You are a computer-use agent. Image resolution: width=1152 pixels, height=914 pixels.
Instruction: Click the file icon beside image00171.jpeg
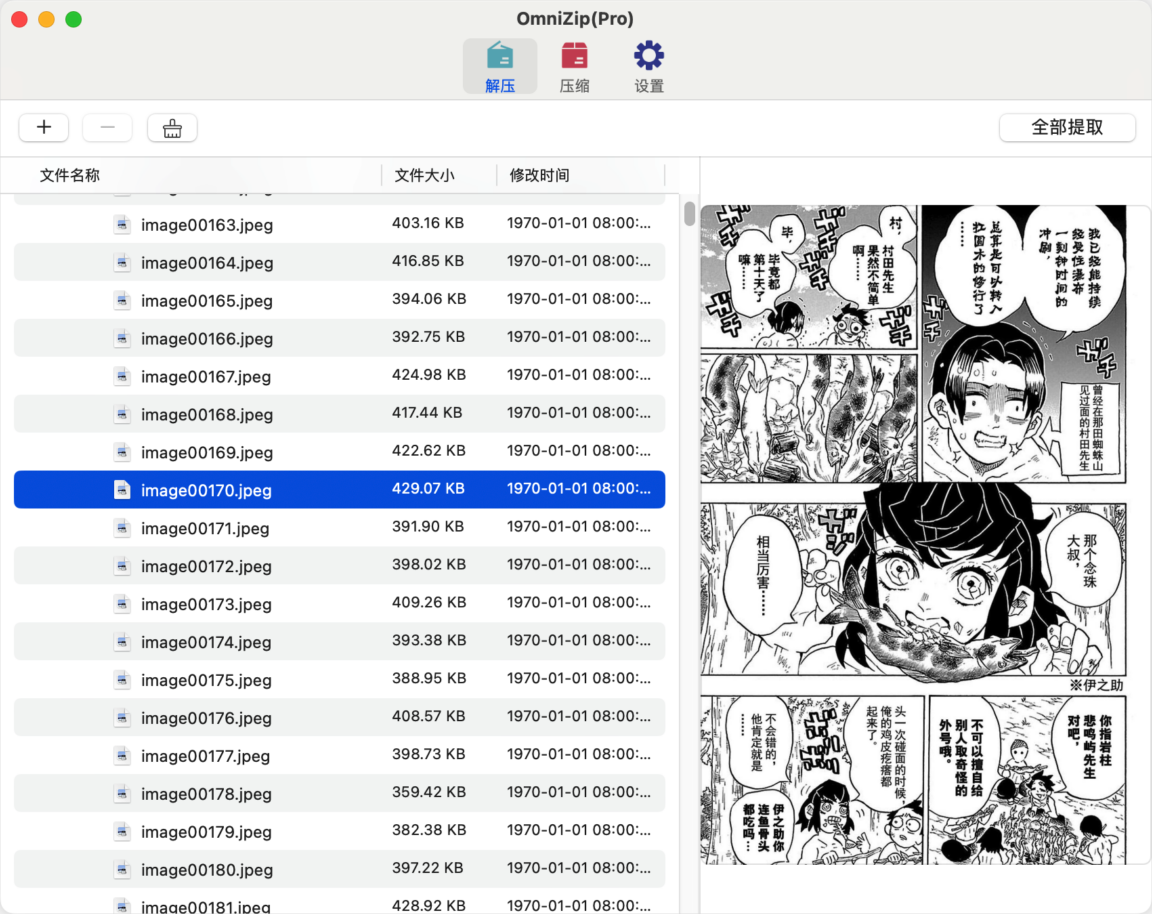tap(123, 528)
